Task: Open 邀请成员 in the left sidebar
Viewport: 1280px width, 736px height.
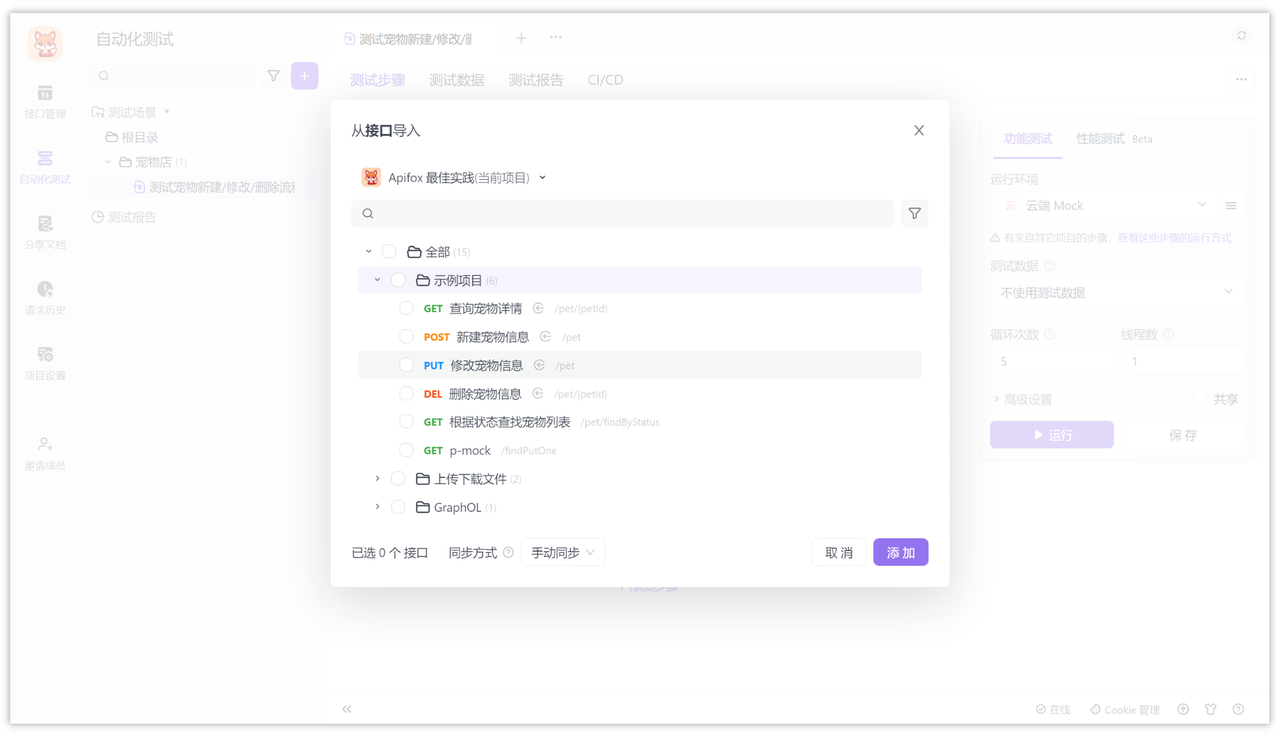Action: pos(45,454)
